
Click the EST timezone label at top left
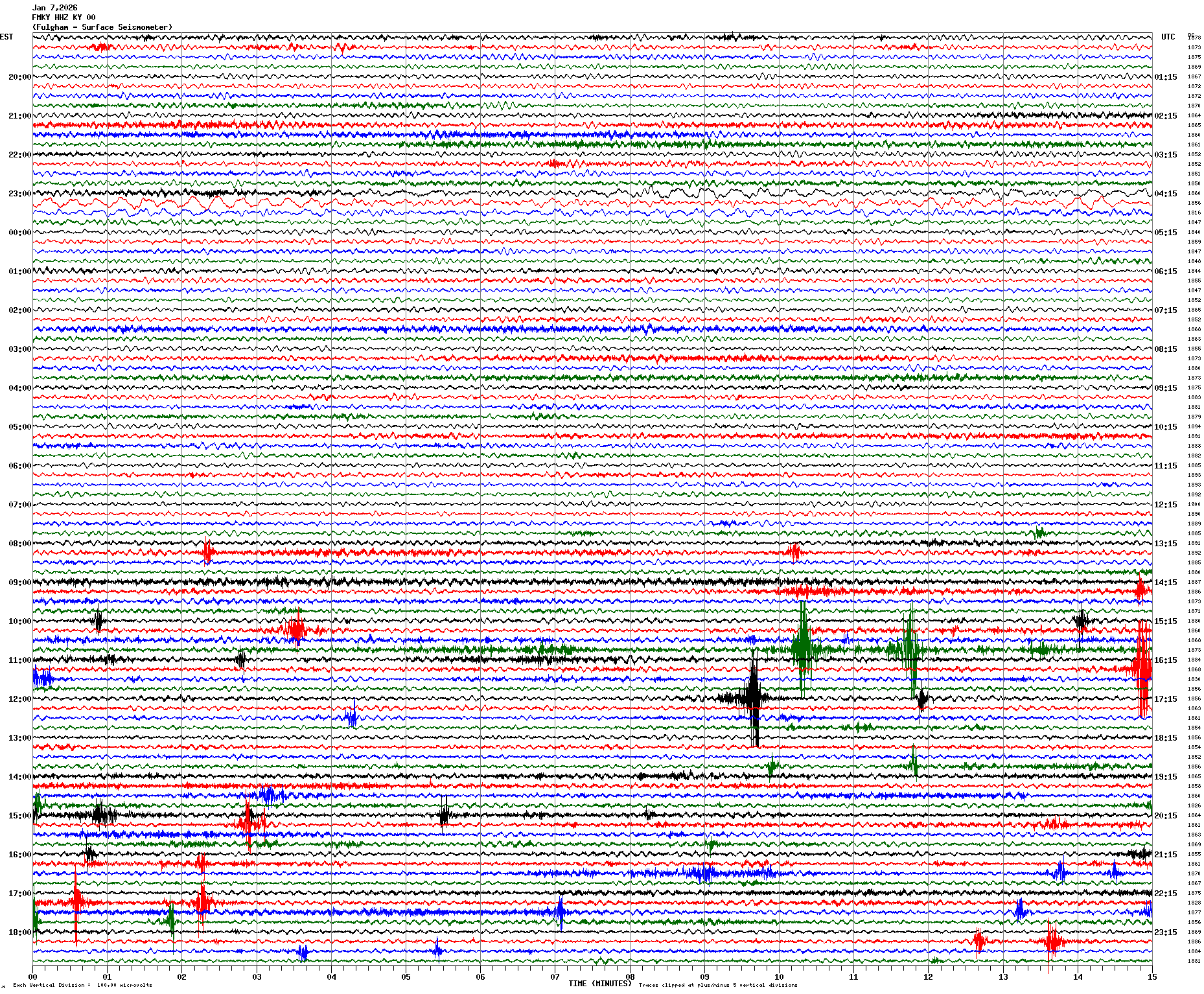pyautogui.click(x=6, y=37)
